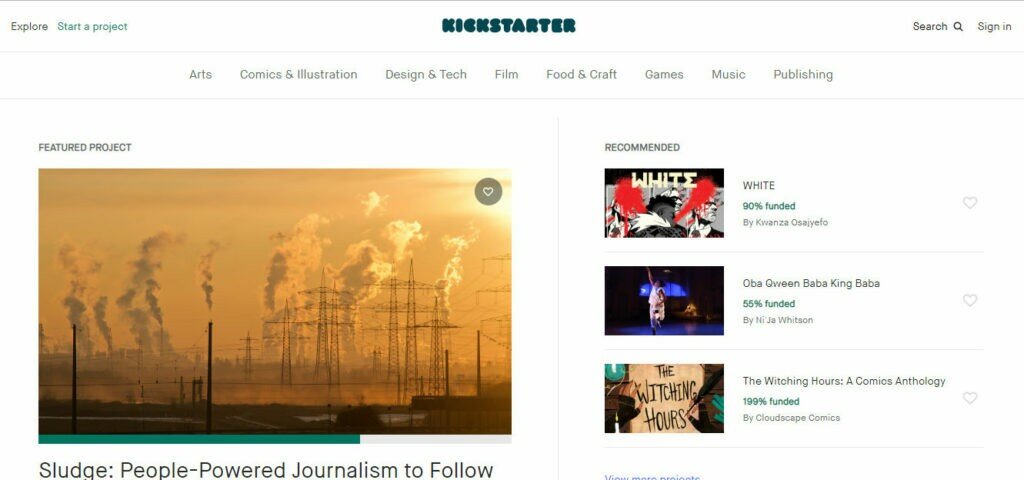
Task: Open the Arts category
Action: click(x=200, y=74)
